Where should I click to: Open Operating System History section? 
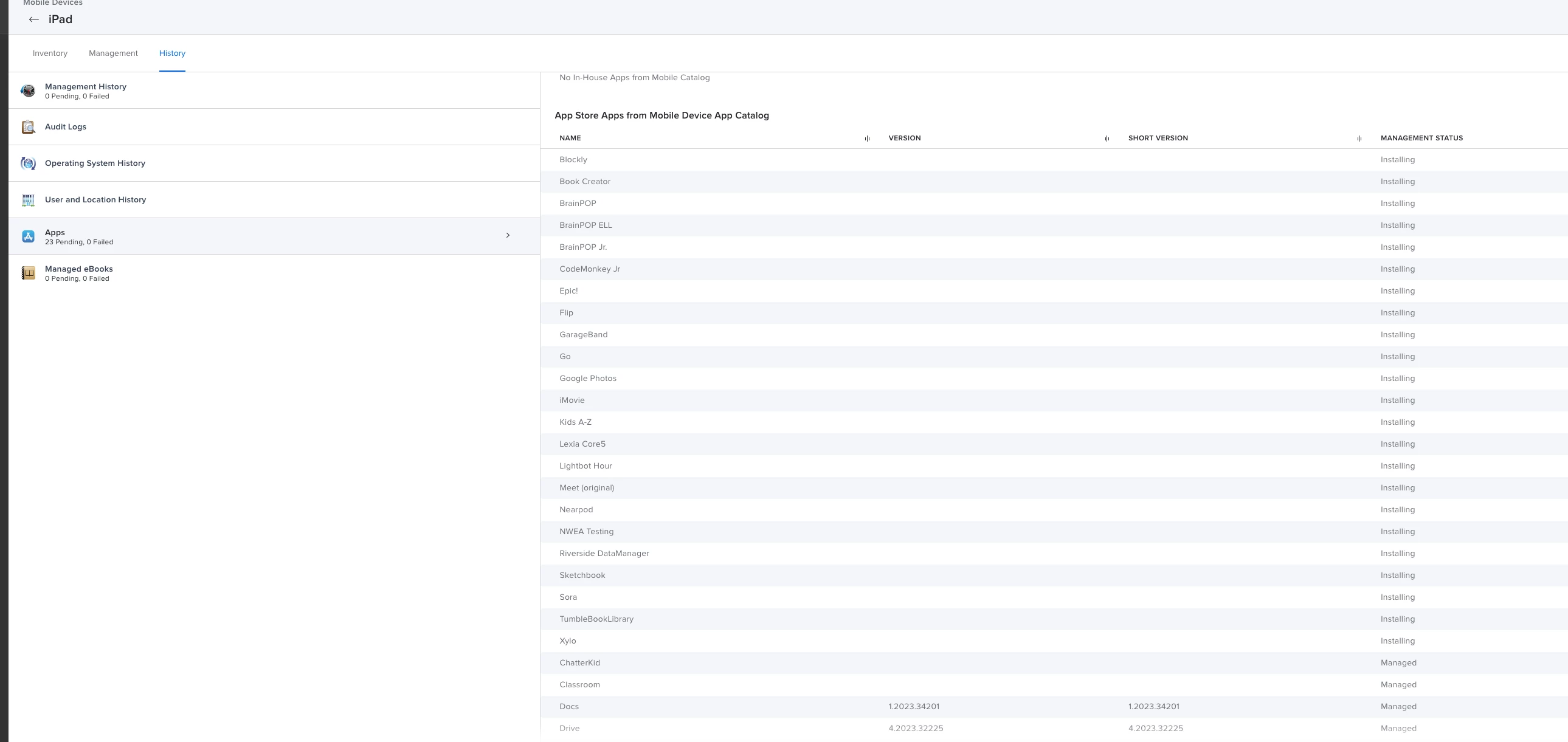(x=274, y=163)
